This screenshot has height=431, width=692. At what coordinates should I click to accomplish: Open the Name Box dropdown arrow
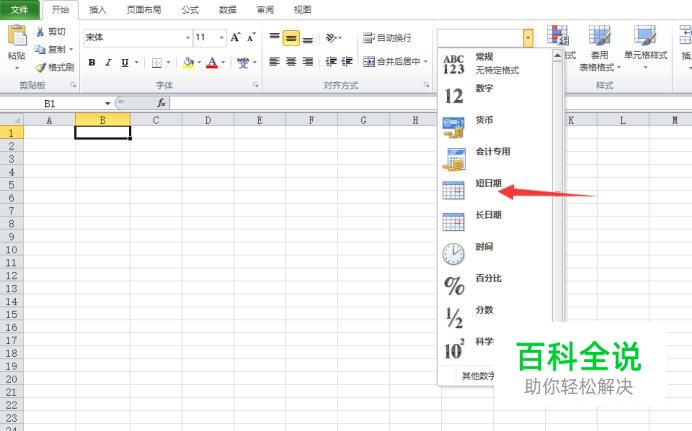[108, 103]
